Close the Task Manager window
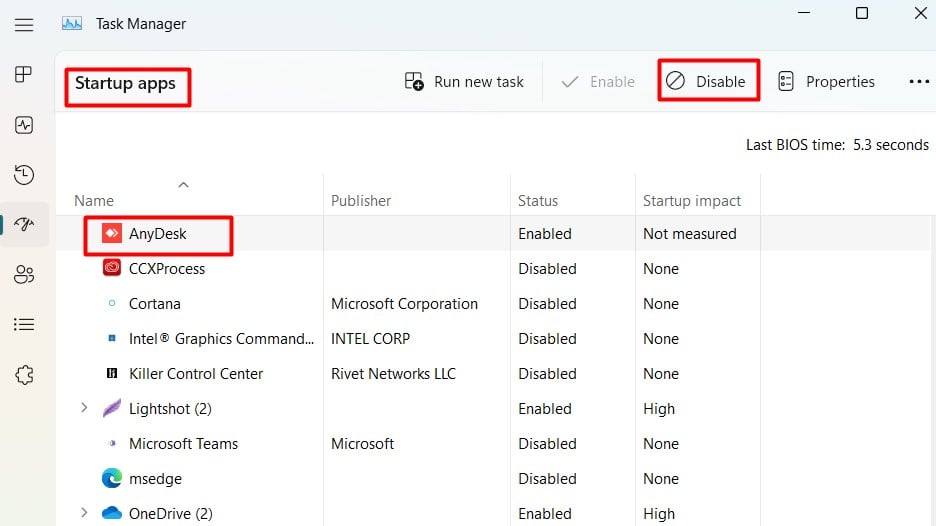 point(920,13)
